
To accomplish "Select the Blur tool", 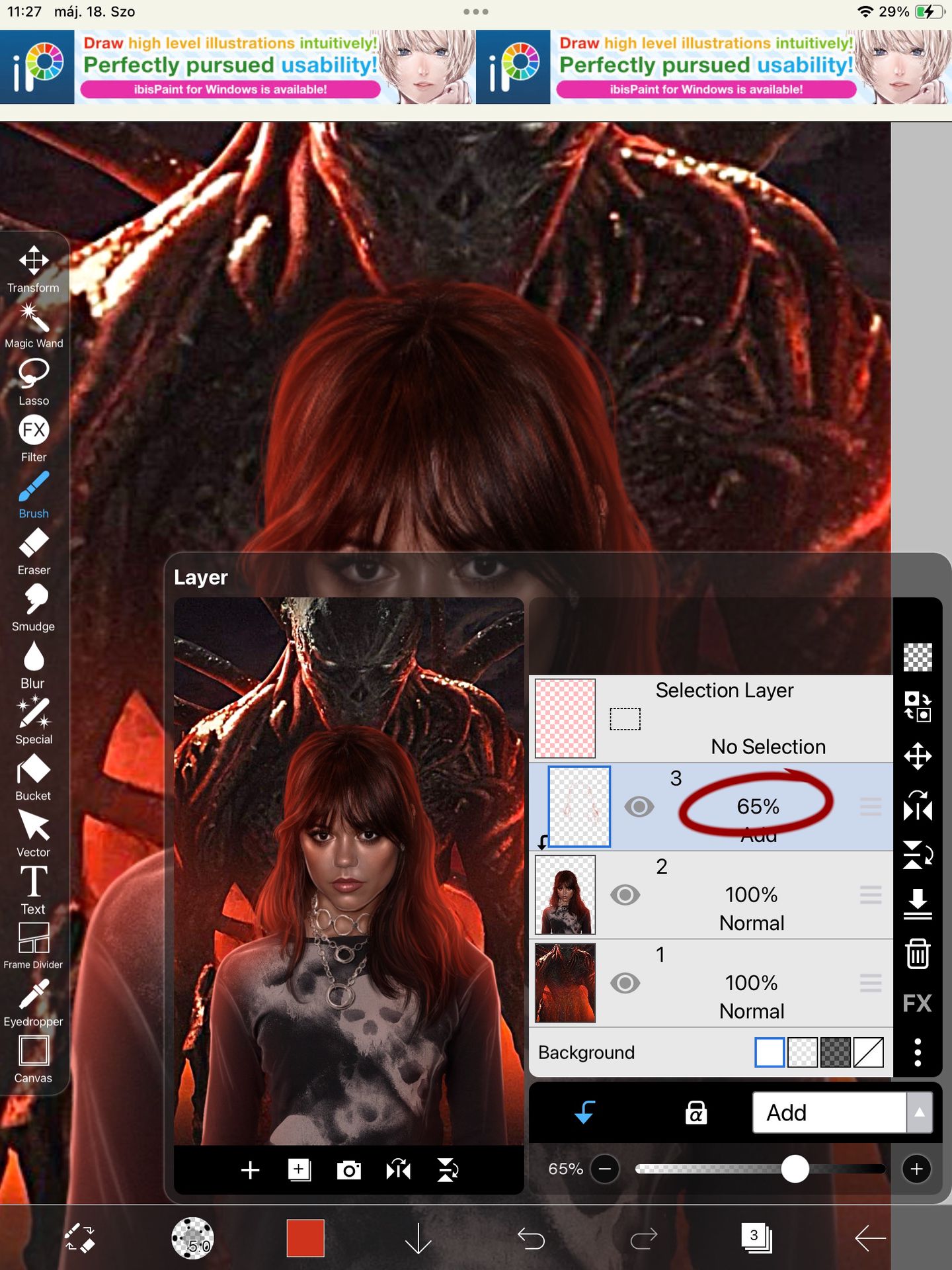I will [34, 664].
